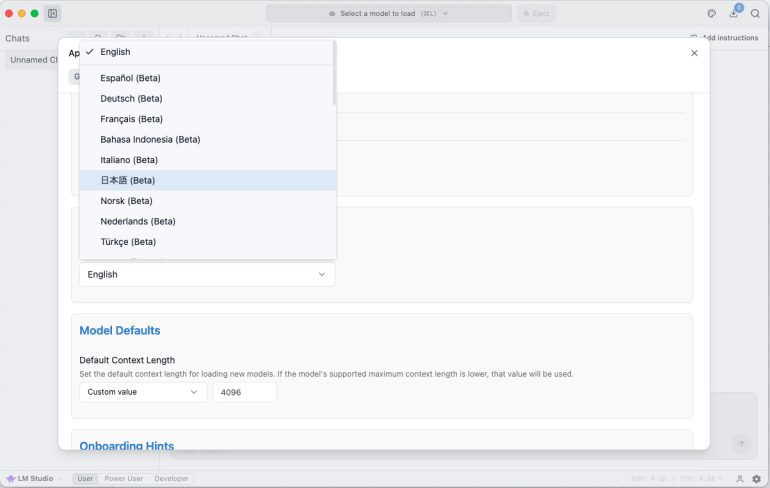Viewport: 770px width, 488px height.
Task: Open the downloads icon with badge
Action: point(734,14)
